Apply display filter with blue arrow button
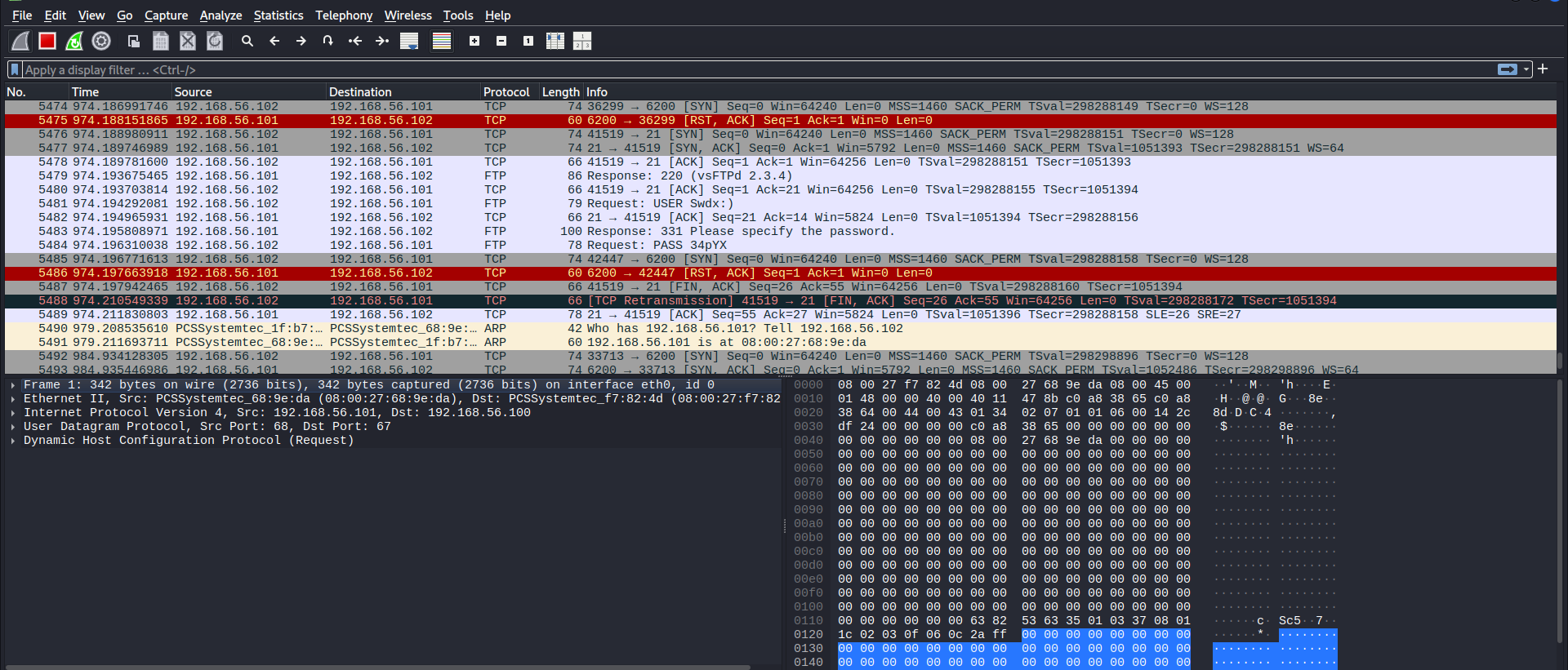1568x670 pixels. click(1508, 69)
